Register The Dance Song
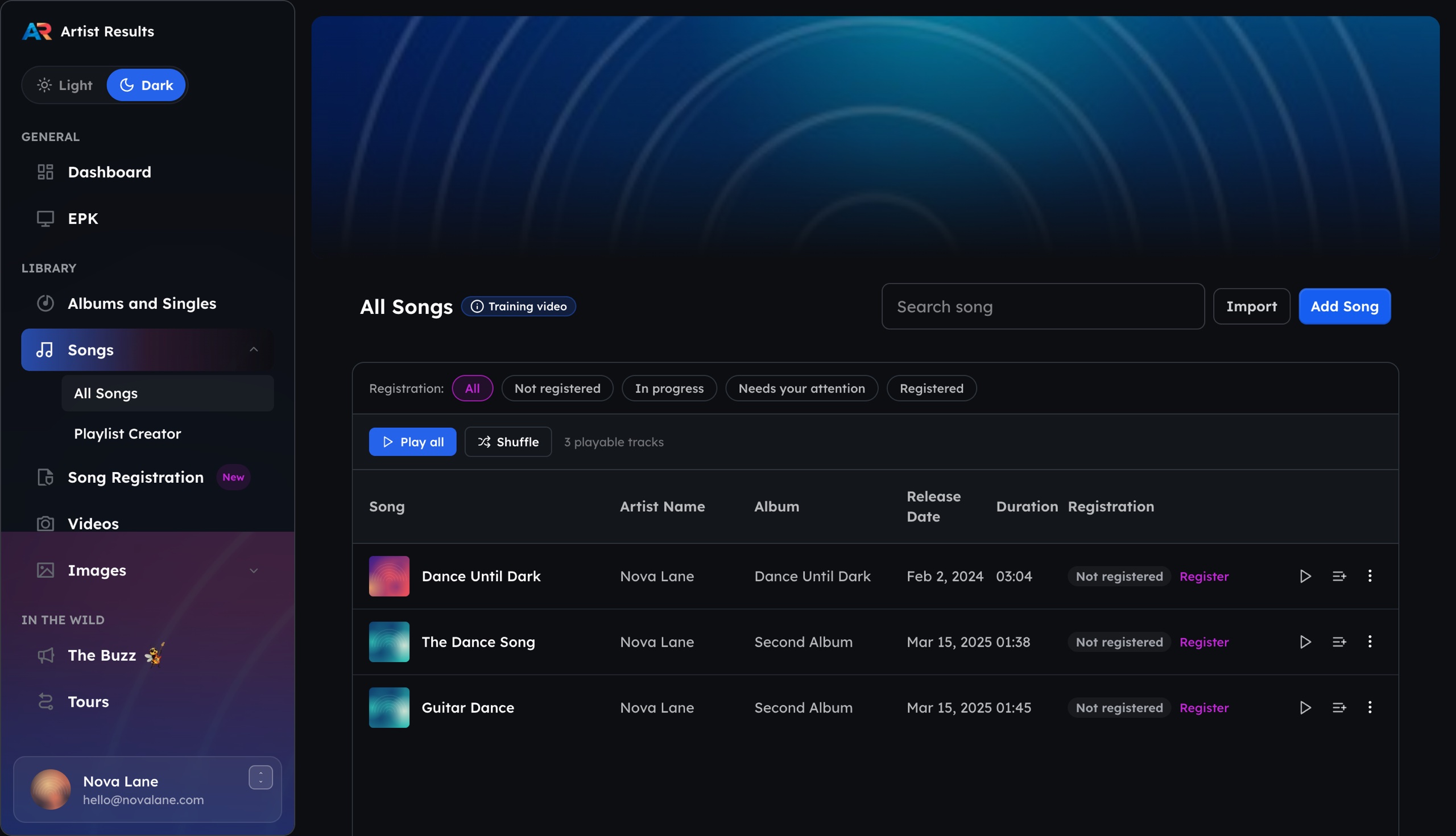Screen dimensions: 1456x836 click(x=1204, y=642)
